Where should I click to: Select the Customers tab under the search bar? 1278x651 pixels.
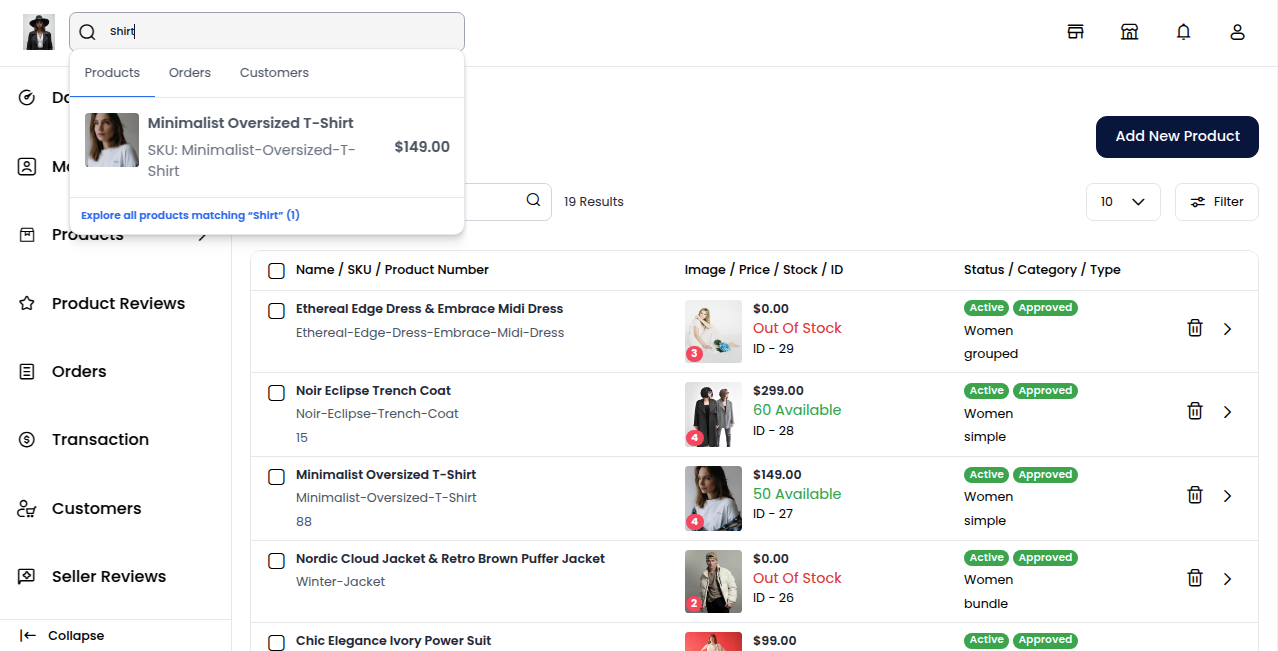click(274, 72)
